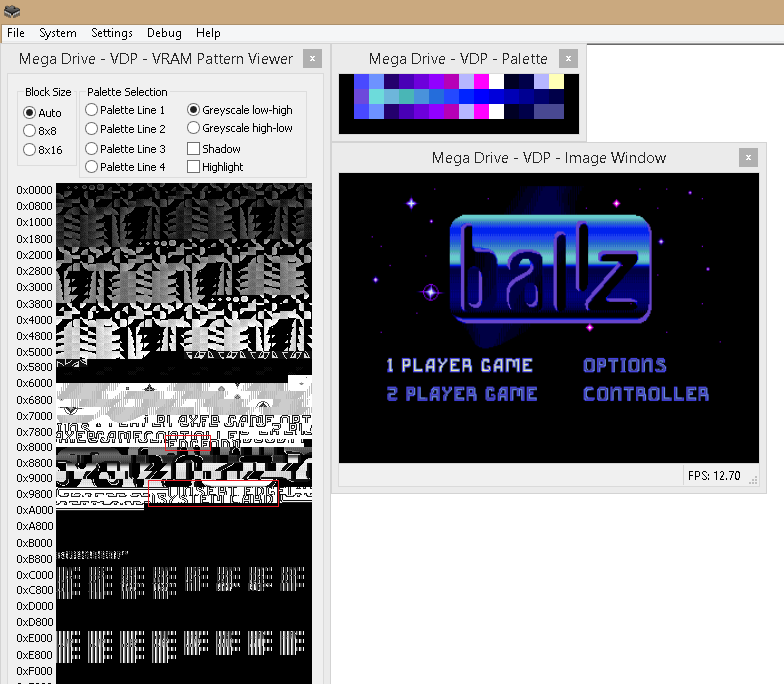This screenshot has height=684, width=784.
Task: Select Palette Line 2
Action: 125,128
